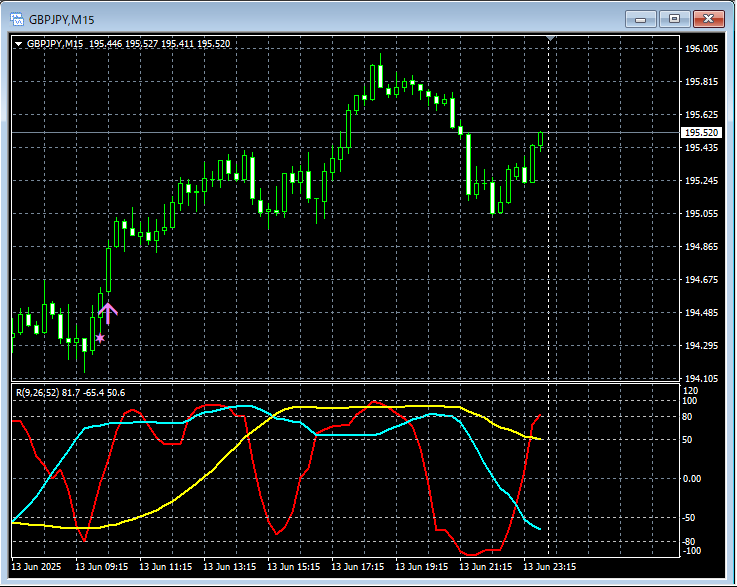
Task: Minimize the GBPJPY,M15 chart window
Action: 641,19
